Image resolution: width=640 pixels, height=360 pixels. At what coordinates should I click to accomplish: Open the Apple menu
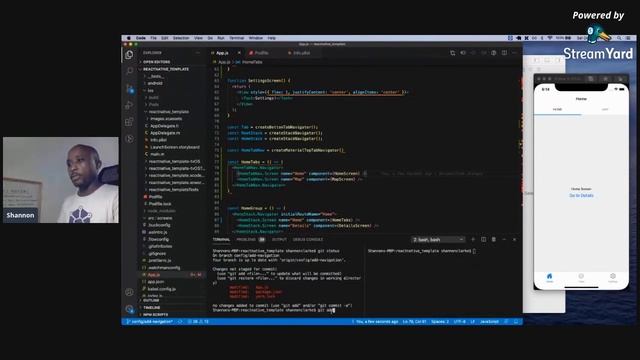128,38
